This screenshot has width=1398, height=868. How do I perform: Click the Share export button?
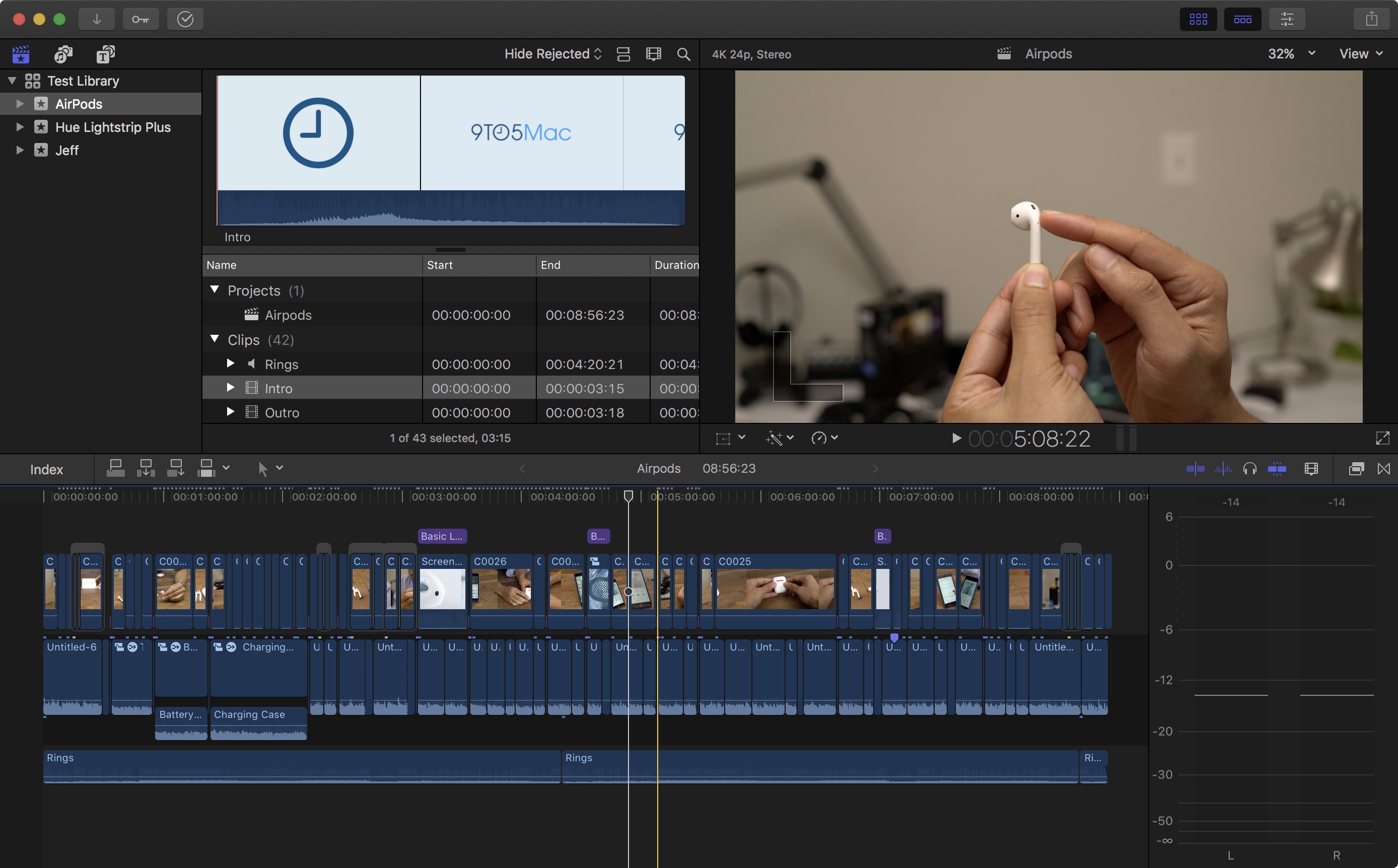point(1372,19)
